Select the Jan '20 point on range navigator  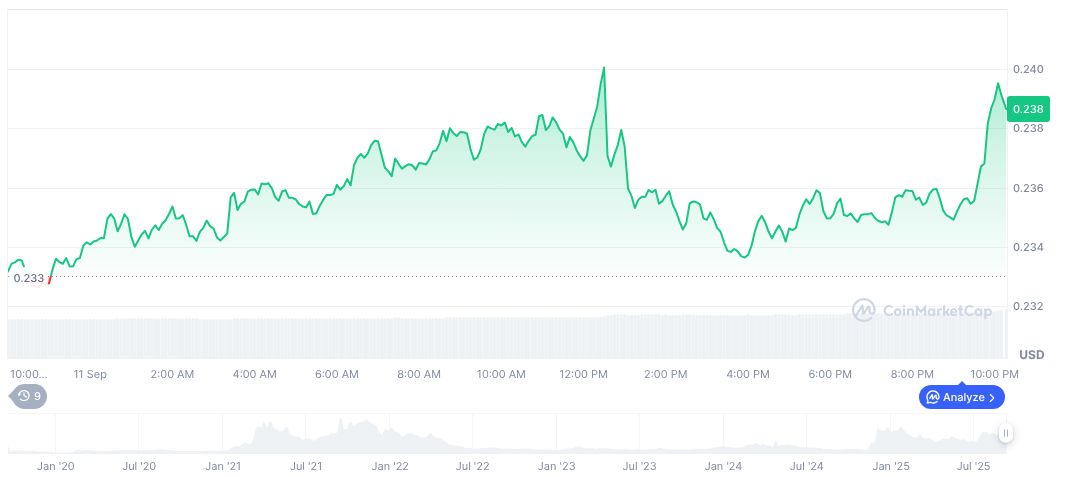tap(55, 466)
